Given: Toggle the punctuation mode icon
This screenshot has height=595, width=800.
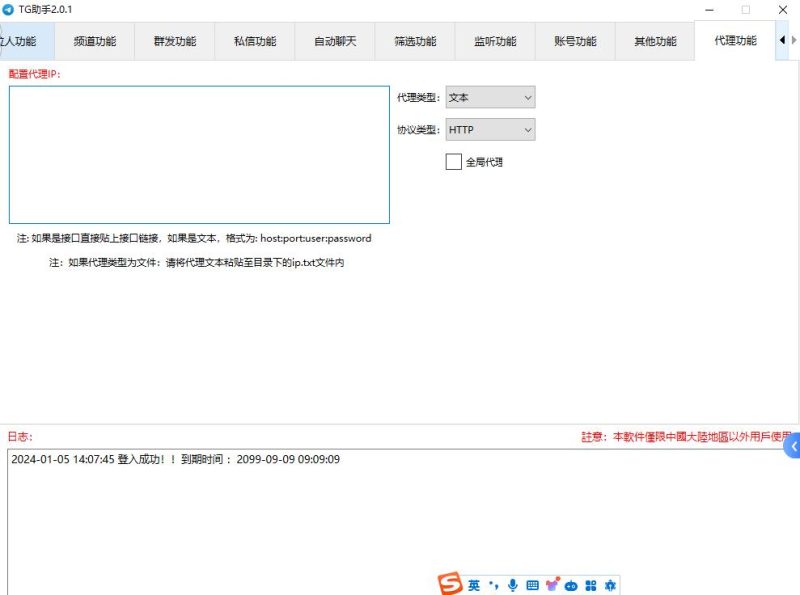Looking at the screenshot, I should (x=494, y=586).
